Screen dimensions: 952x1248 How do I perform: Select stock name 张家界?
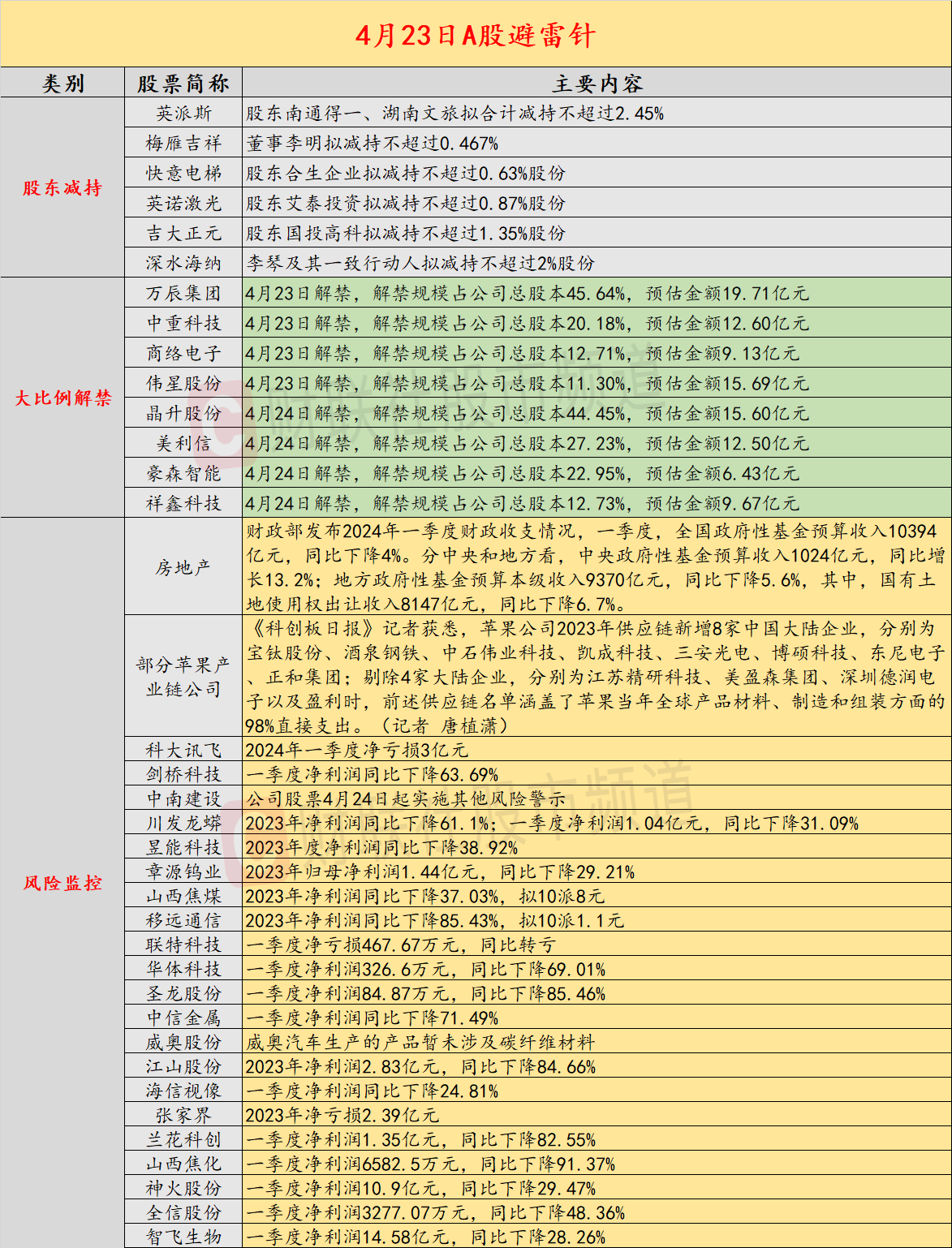(x=183, y=1115)
